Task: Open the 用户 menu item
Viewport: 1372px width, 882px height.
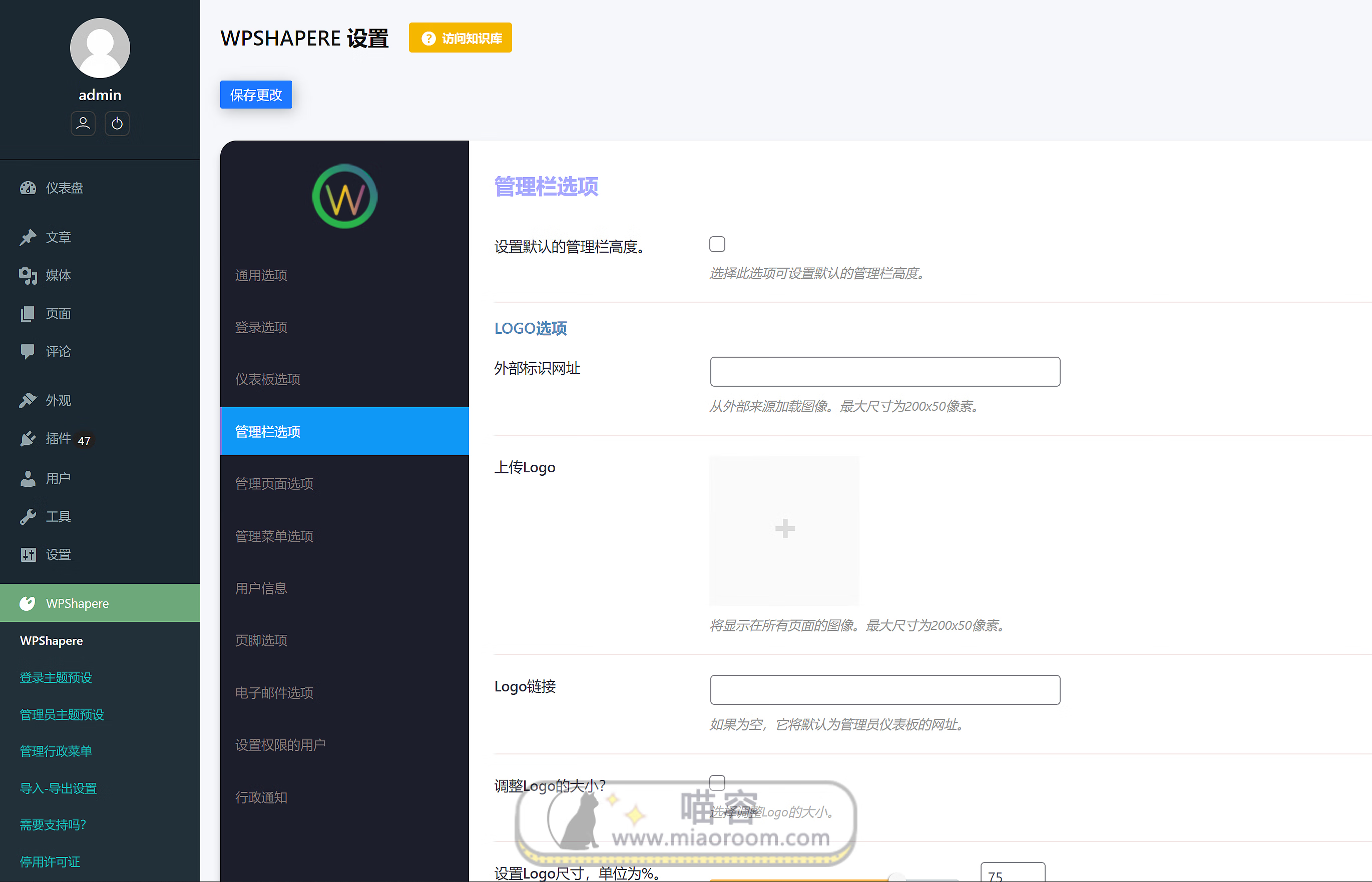Action: click(x=100, y=478)
